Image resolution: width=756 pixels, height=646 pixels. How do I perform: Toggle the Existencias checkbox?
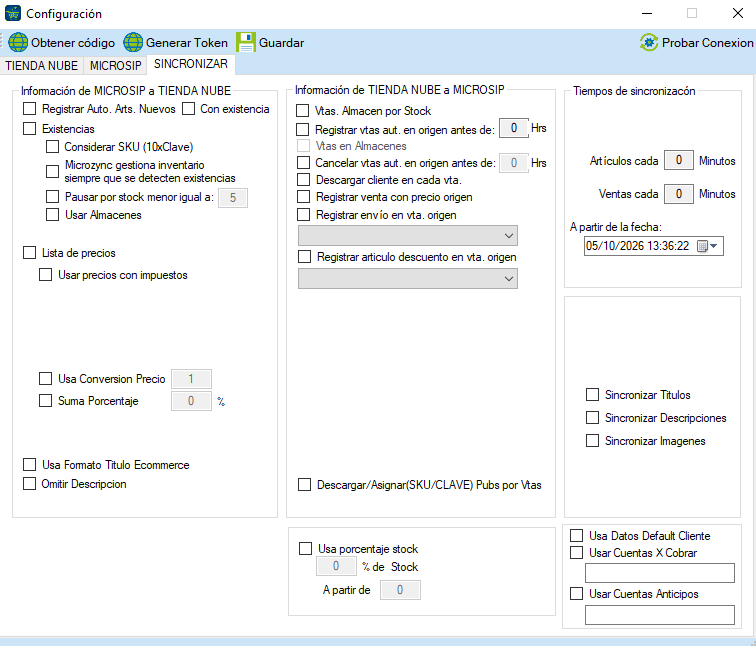[29, 129]
